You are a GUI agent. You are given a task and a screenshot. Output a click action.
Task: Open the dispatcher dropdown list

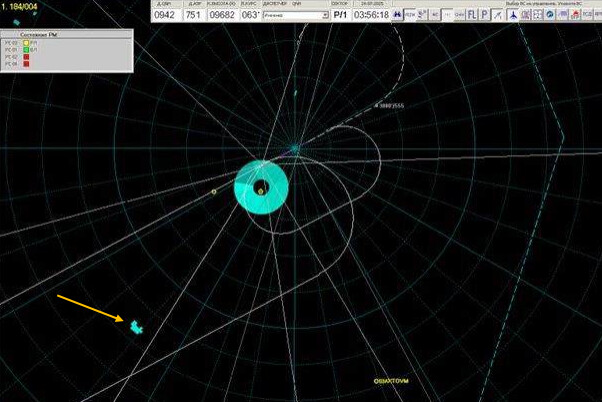(325, 16)
